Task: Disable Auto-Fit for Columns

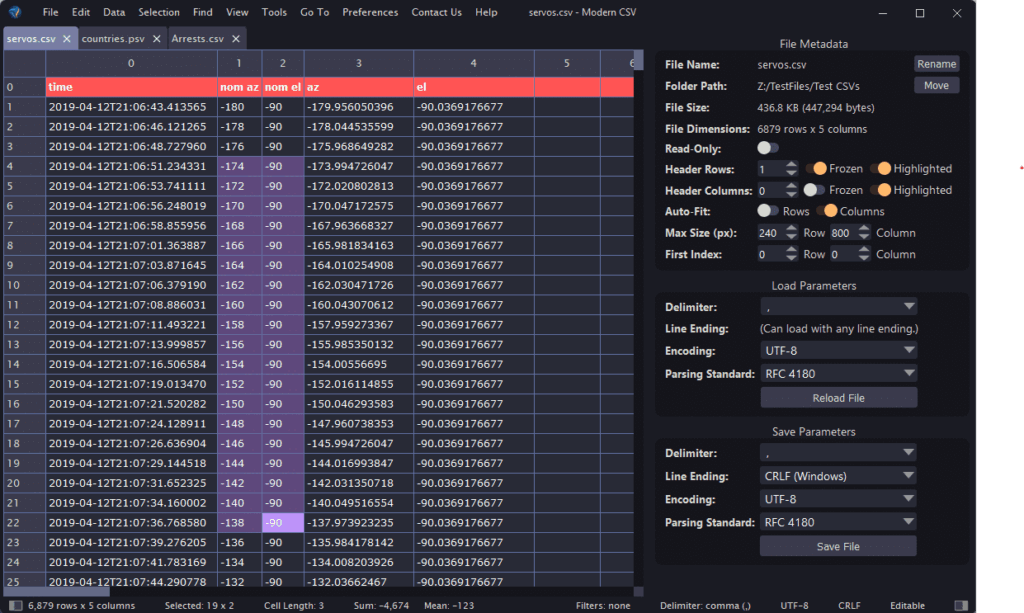Action: tap(827, 211)
